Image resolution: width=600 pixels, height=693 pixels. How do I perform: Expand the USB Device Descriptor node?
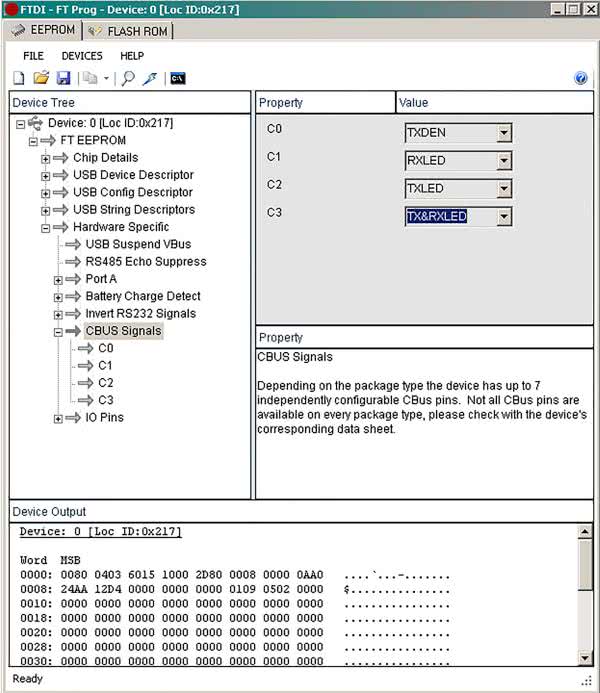click(46, 176)
